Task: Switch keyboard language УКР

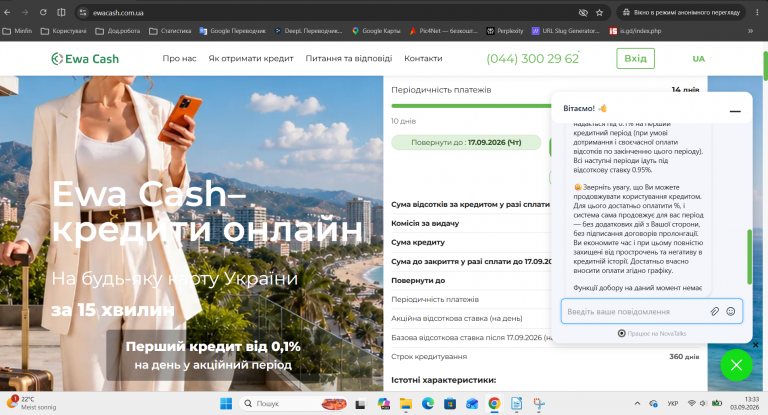Action: click(x=673, y=404)
